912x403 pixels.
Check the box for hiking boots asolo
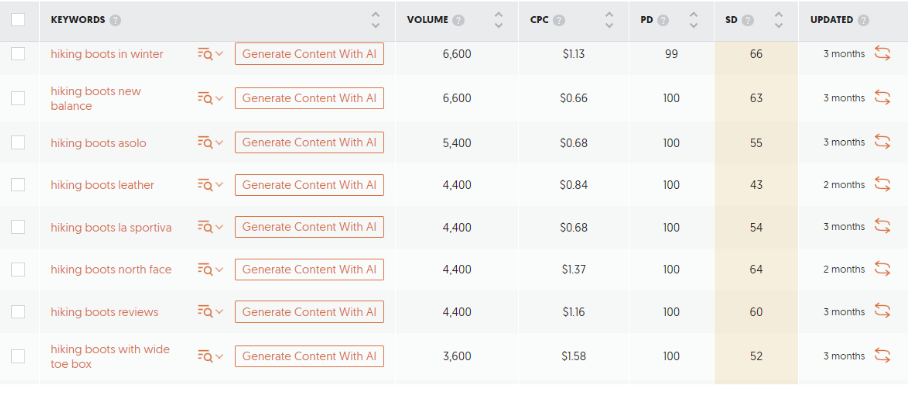click(x=18, y=142)
